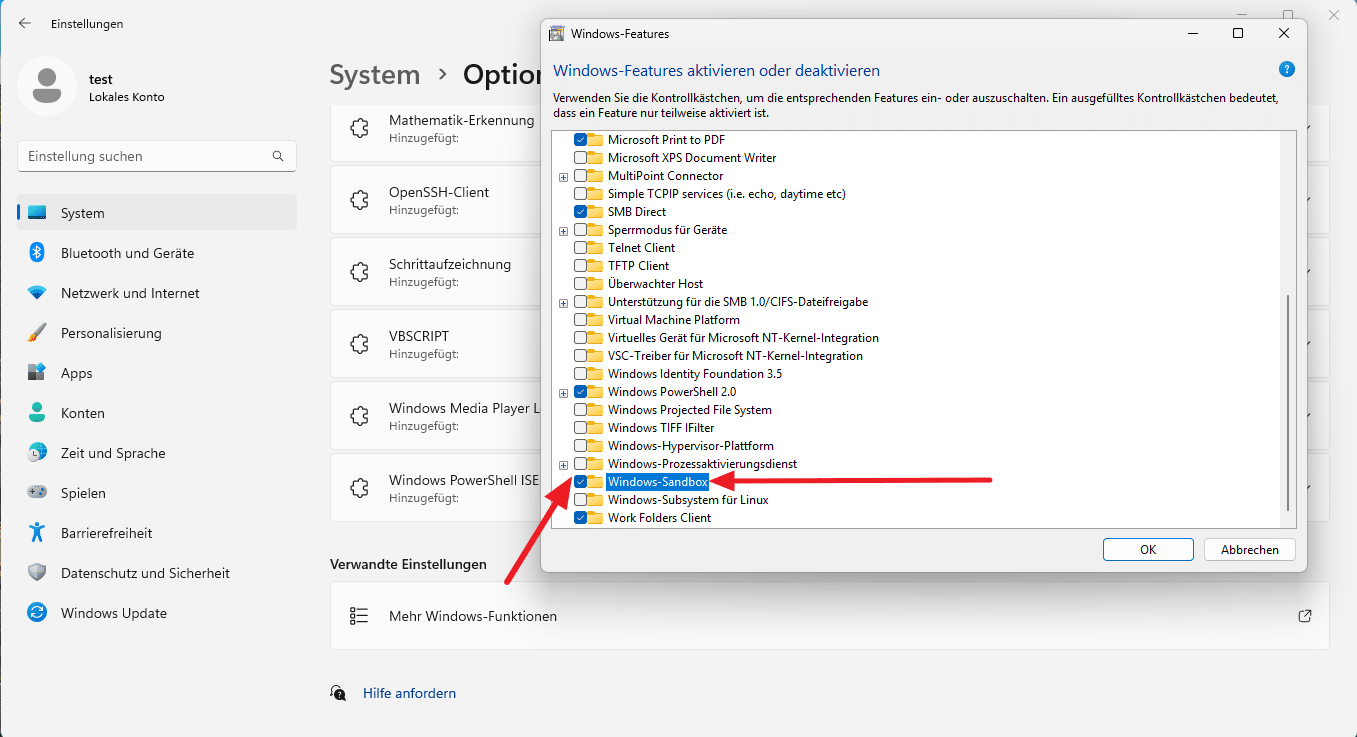Confirm features with the OK button

pyautogui.click(x=1147, y=549)
